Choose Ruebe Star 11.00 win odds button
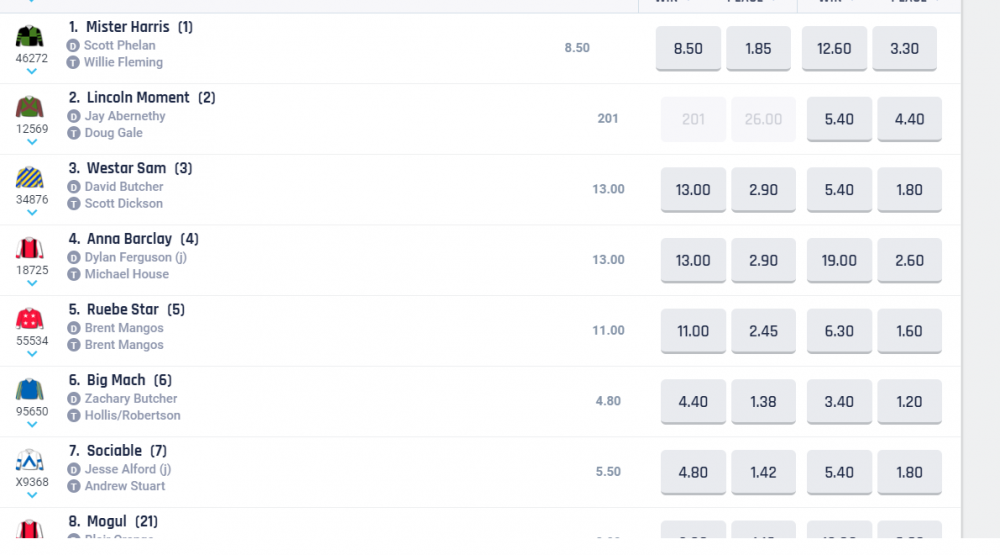The image size is (1000, 555). [x=693, y=331]
